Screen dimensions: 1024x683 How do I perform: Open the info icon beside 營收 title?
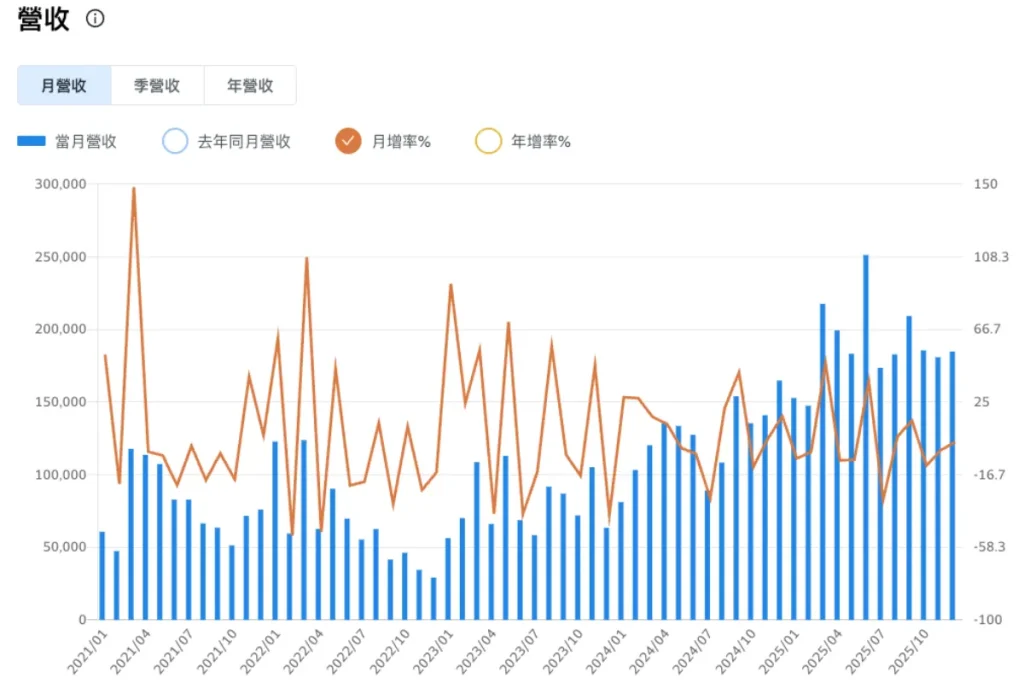[x=95, y=18]
